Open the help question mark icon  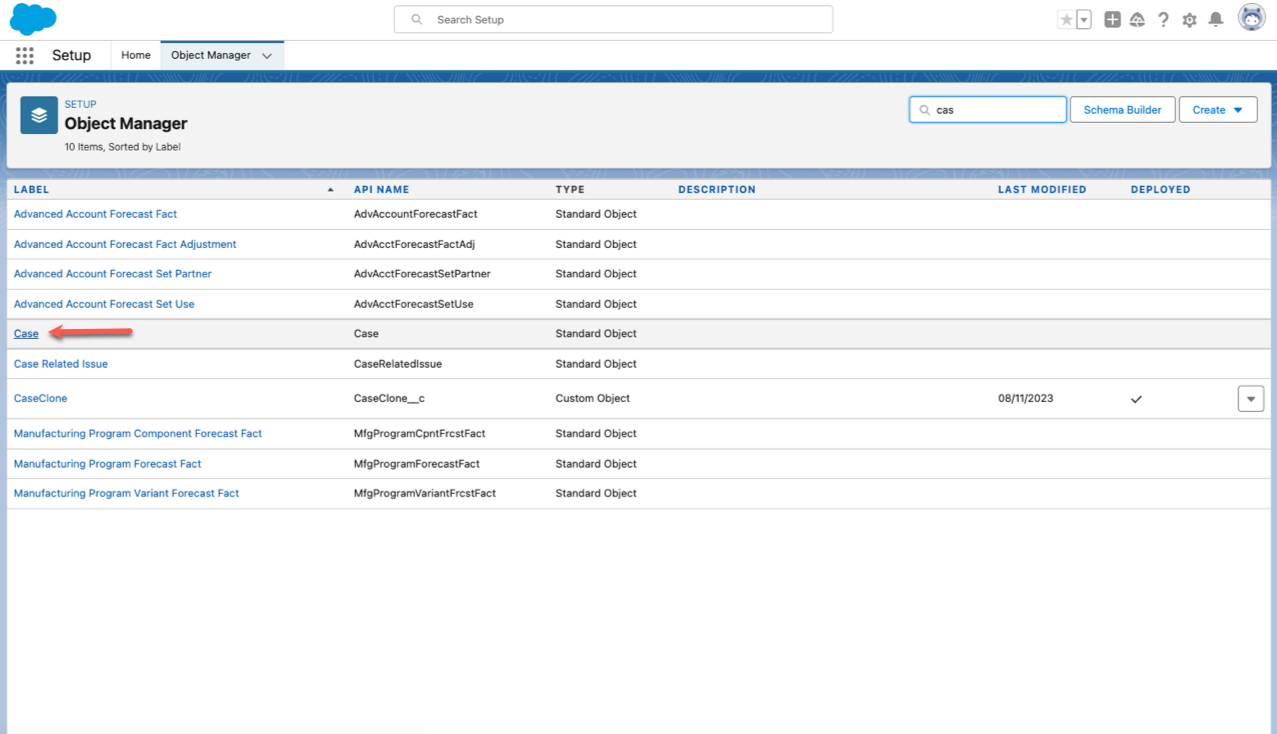click(1163, 20)
